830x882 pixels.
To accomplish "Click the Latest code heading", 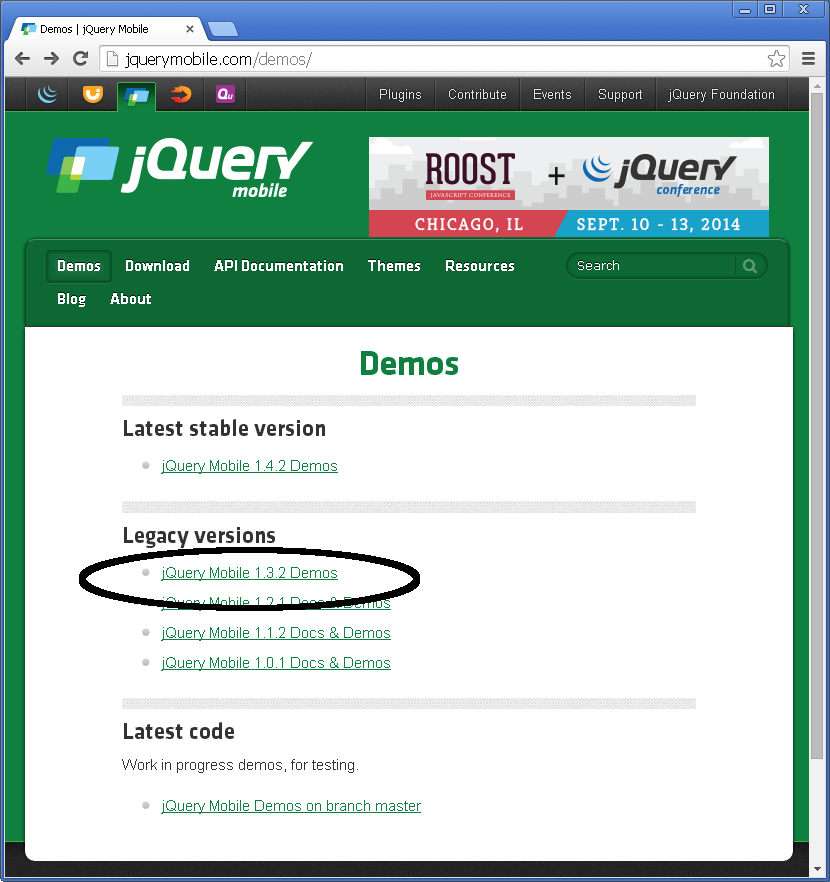I will point(178,731).
